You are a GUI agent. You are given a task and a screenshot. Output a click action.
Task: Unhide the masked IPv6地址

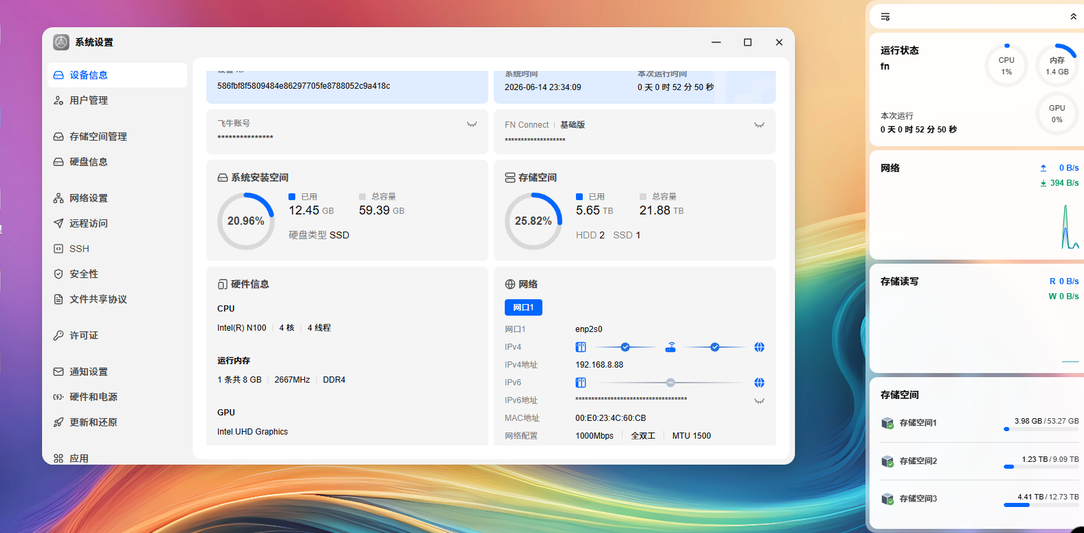(x=759, y=400)
